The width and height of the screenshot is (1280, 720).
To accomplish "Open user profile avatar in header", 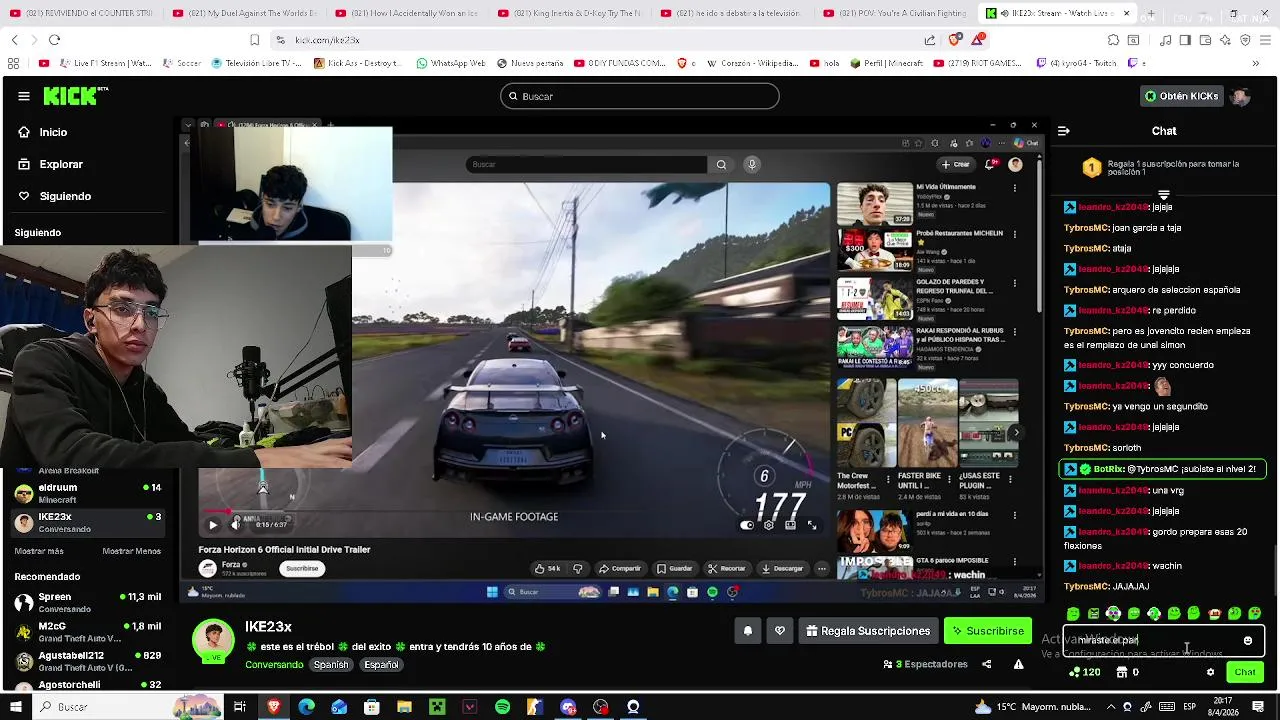I will [x=1240, y=96].
